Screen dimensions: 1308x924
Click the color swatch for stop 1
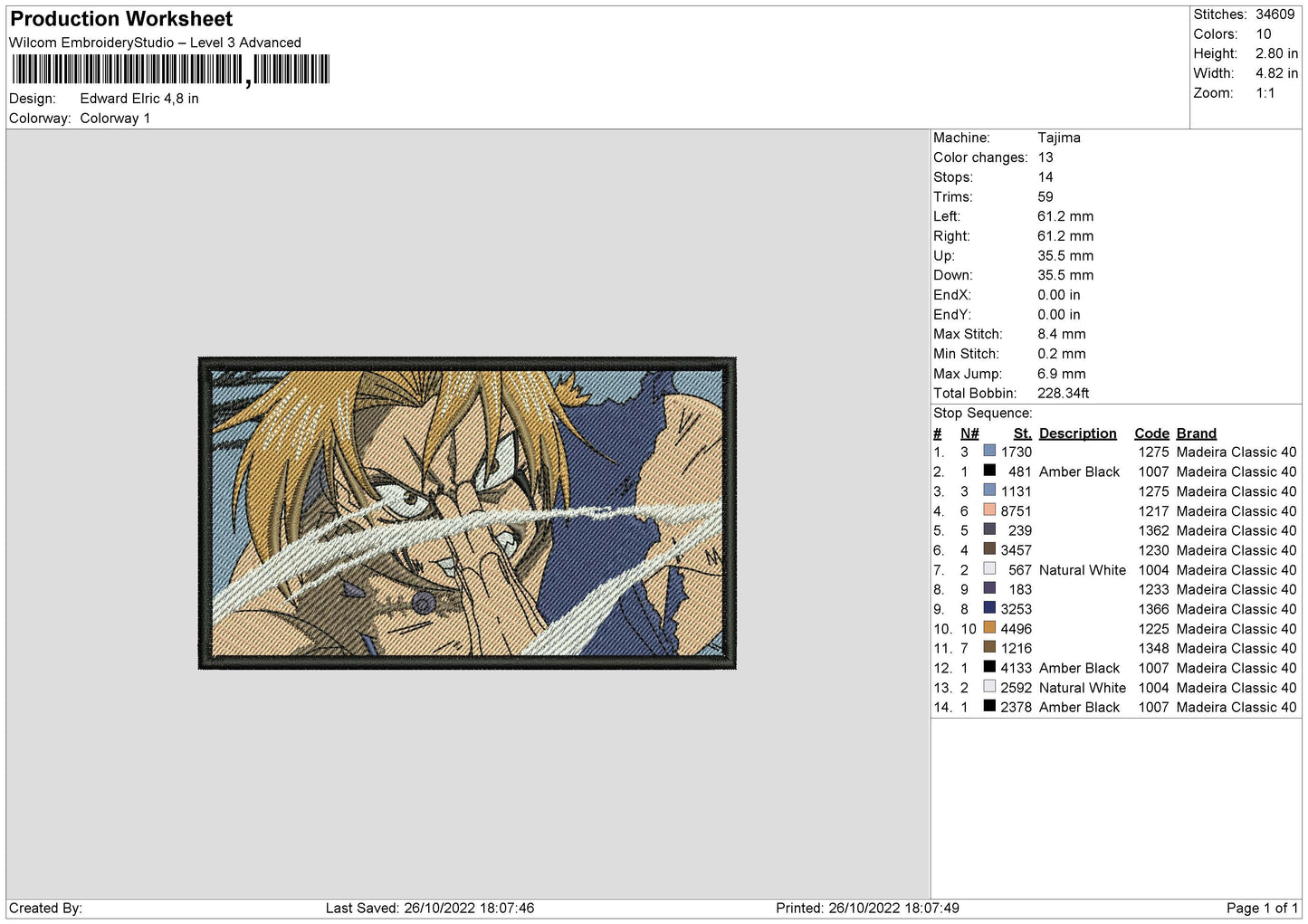click(989, 451)
